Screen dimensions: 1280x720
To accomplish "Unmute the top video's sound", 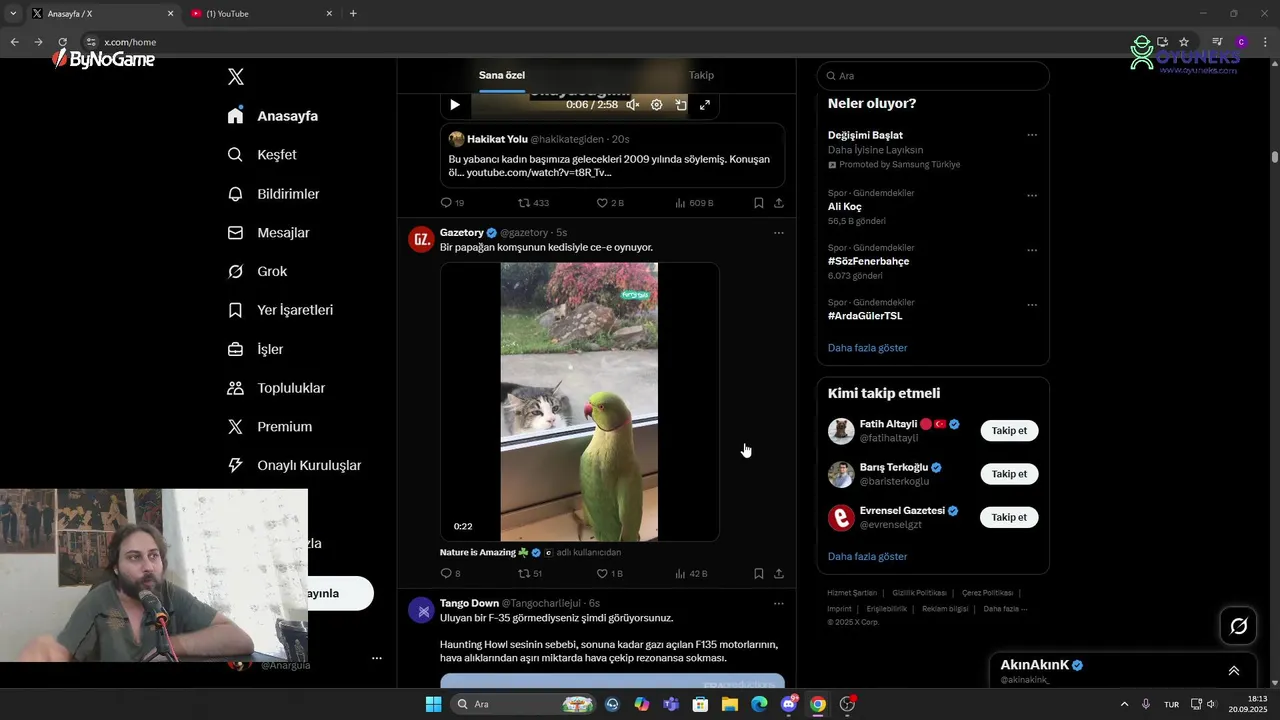I will [x=632, y=104].
